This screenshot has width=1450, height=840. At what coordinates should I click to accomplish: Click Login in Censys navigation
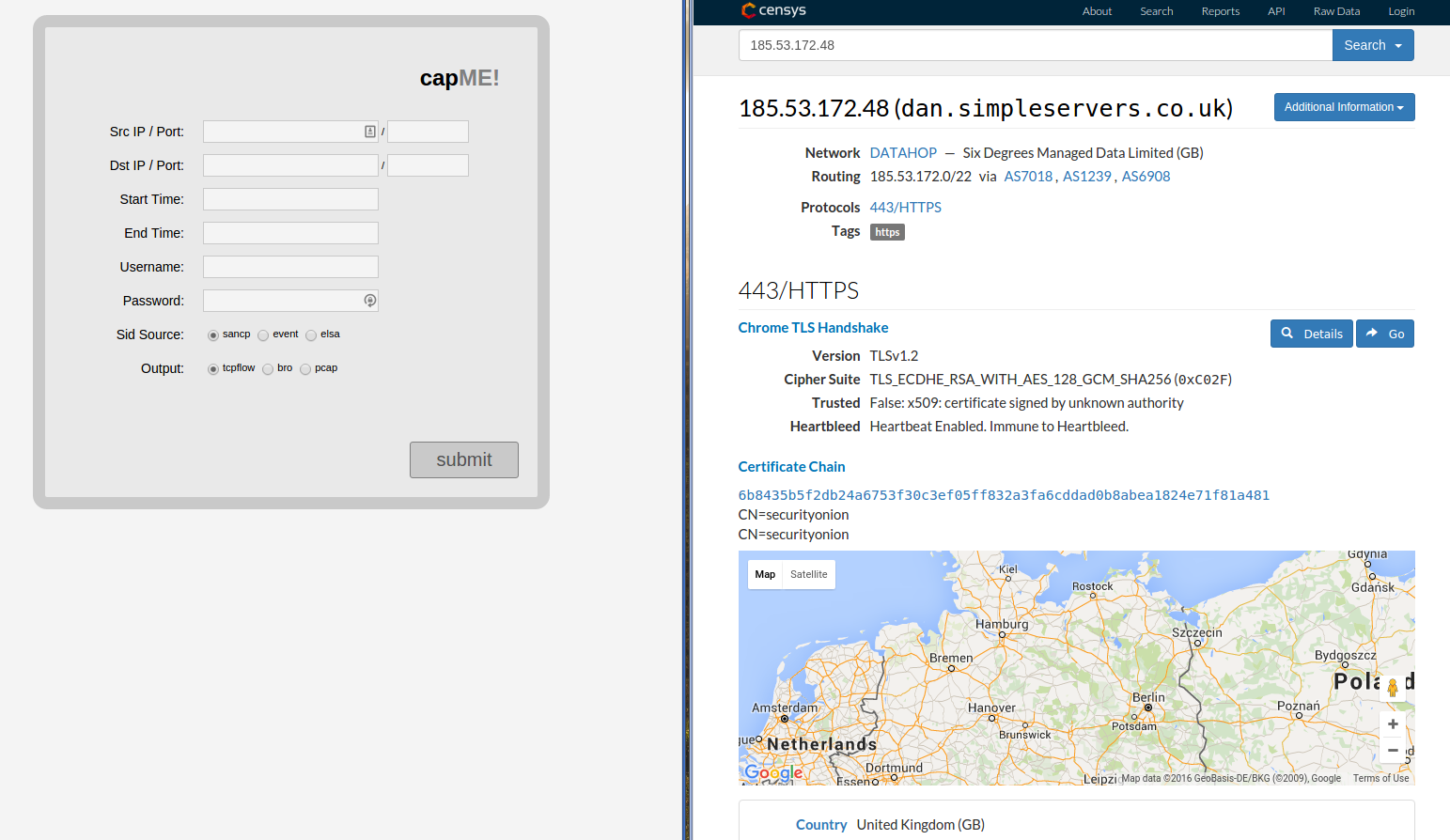pyautogui.click(x=1401, y=11)
